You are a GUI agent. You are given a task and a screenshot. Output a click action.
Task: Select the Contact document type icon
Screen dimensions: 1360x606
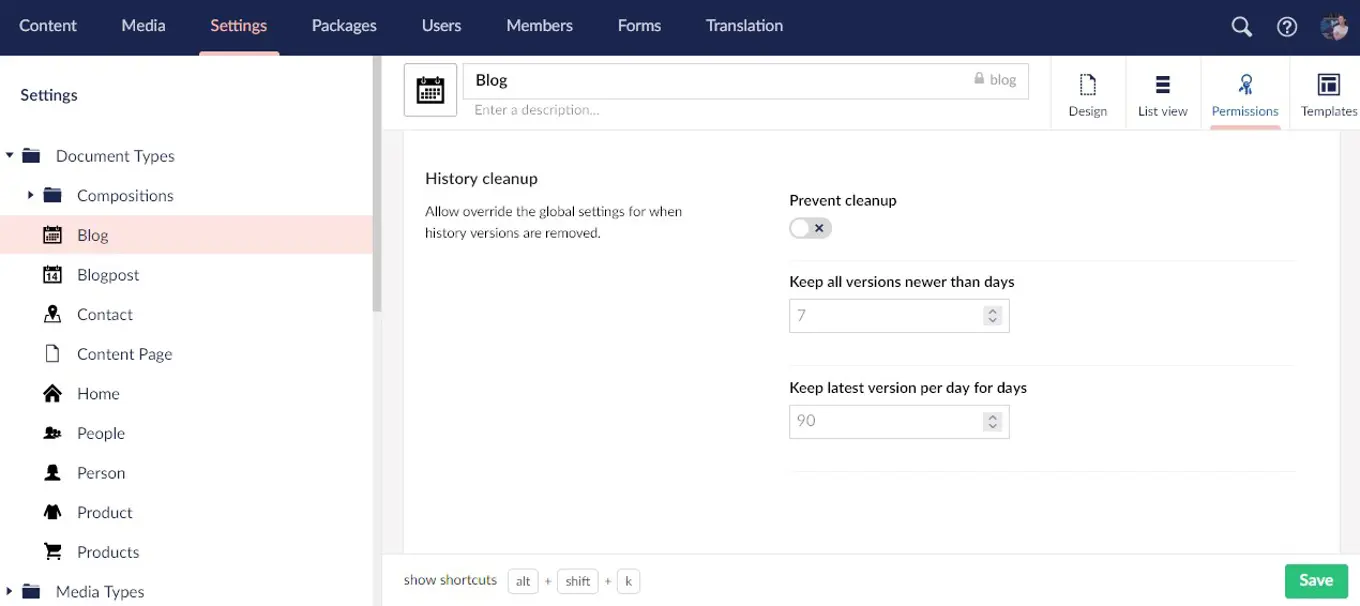pos(53,314)
